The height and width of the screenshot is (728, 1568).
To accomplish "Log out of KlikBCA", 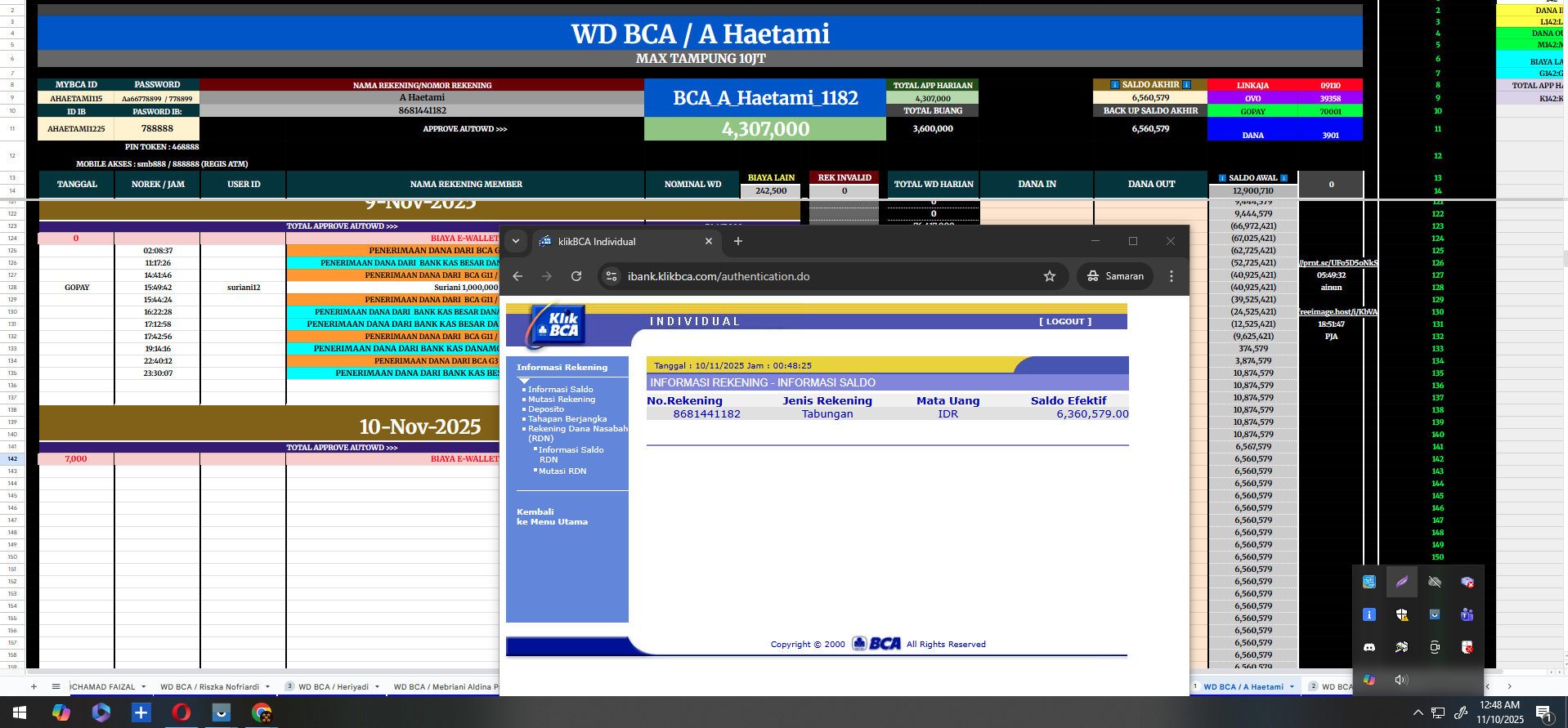I will point(1065,322).
